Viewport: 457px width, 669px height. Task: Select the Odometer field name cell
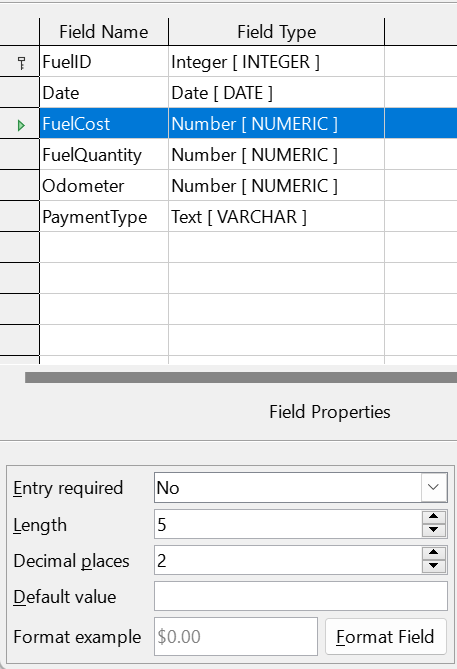coord(104,186)
